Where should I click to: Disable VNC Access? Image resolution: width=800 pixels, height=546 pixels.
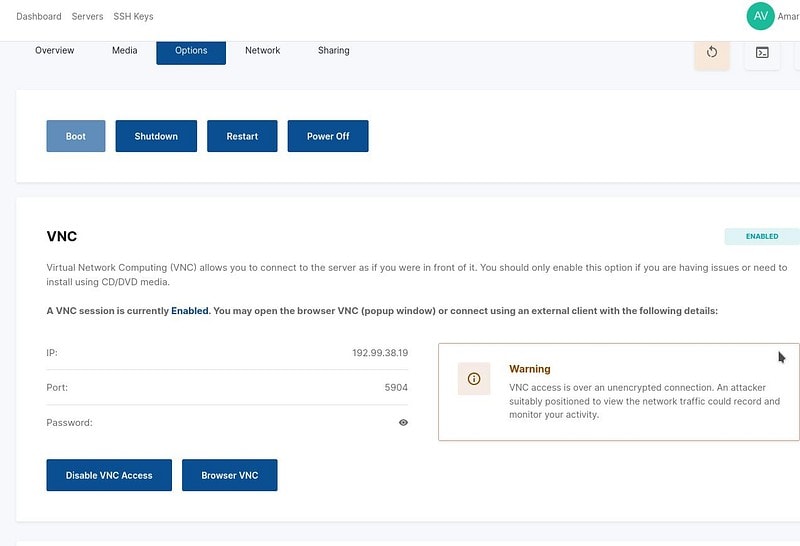click(x=109, y=475)
